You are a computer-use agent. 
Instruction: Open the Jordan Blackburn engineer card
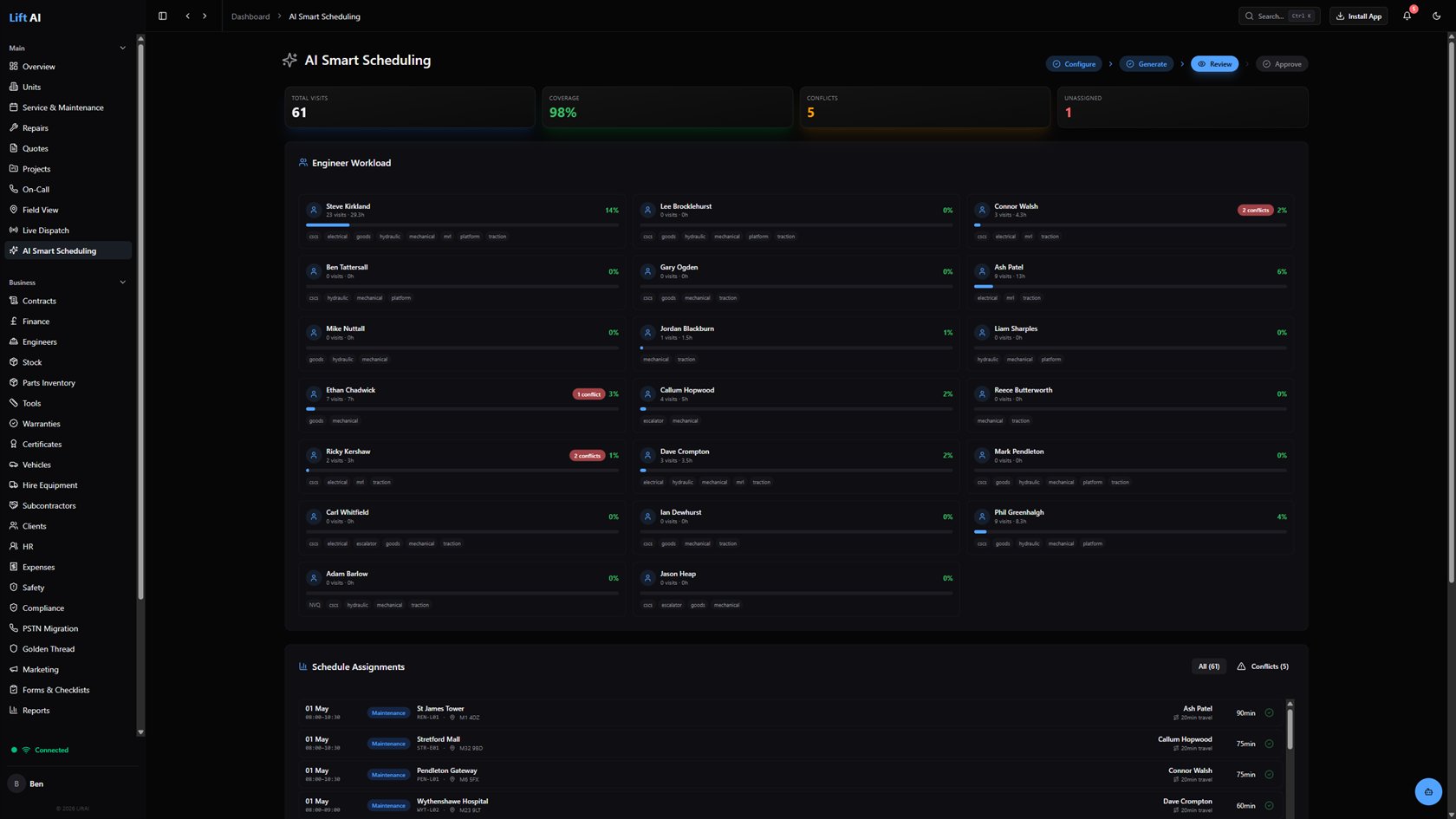pyautogui.click(x=796, y=344)
